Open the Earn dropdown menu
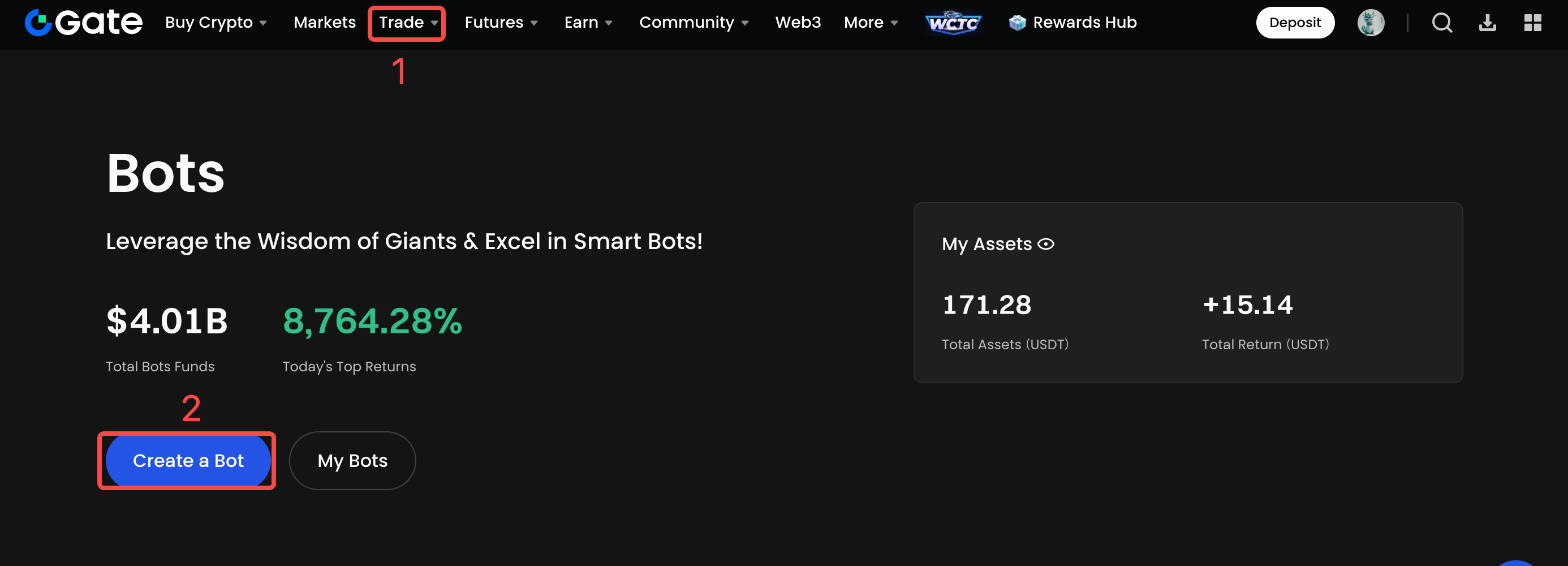Image resolution: width=1568 pixels, height=566 pixels. pos(587,23)
